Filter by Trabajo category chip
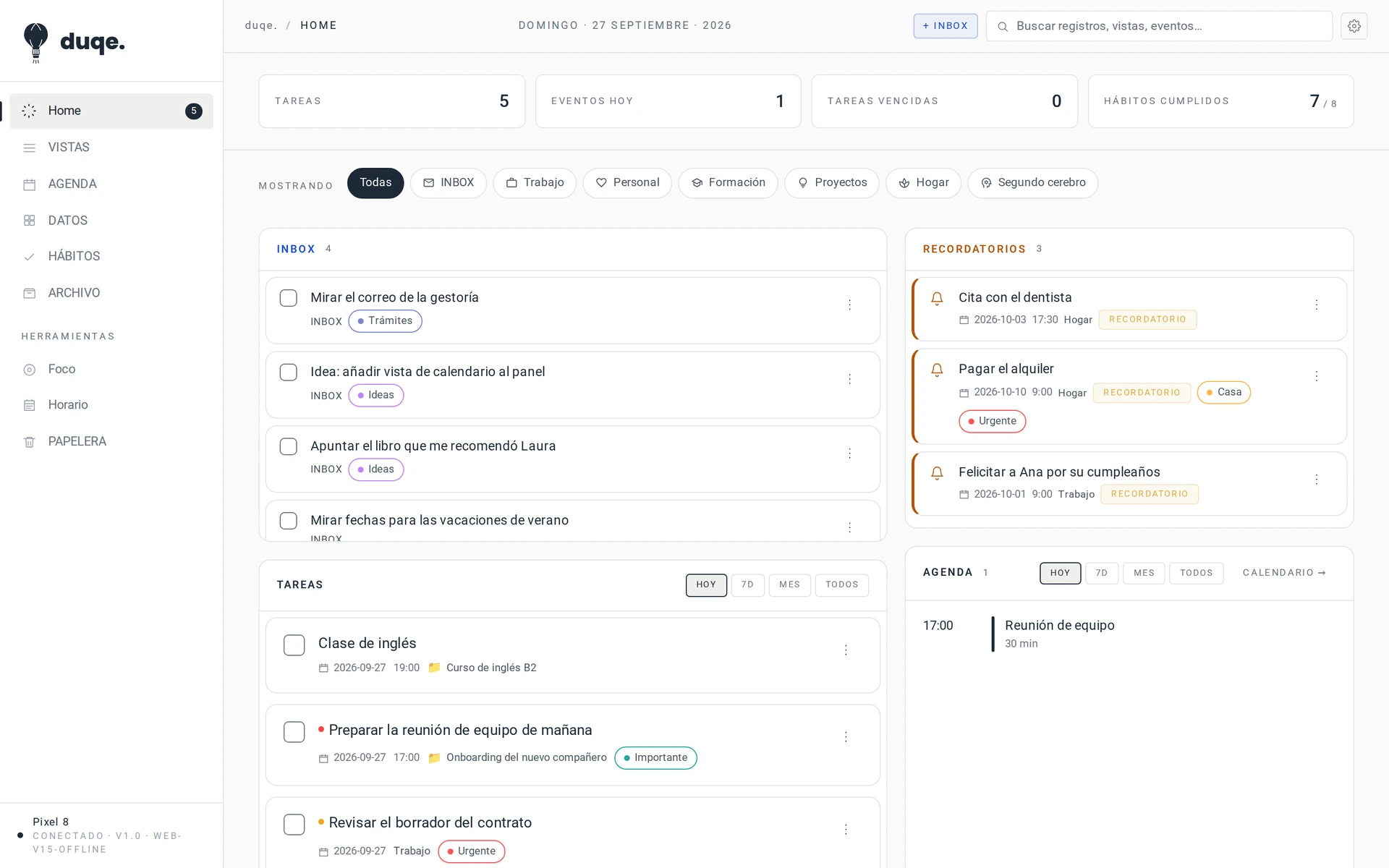This screenshot has width=1389, height=868. pyautogui.click(x=535, y=183)
